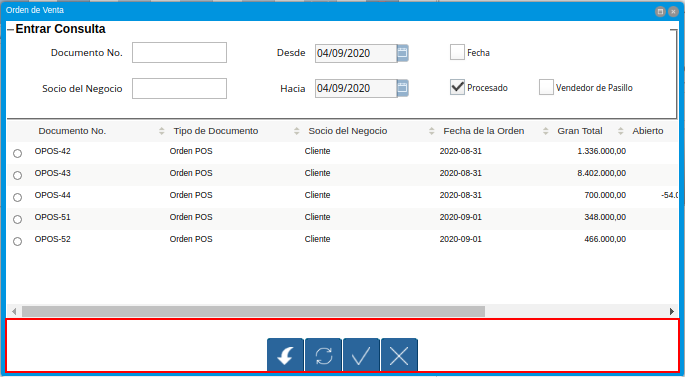Screen dimensions: 685x377
Task: Sort by Gran Total column arrows
Action: pyautogui.click(x=620, y=131)
